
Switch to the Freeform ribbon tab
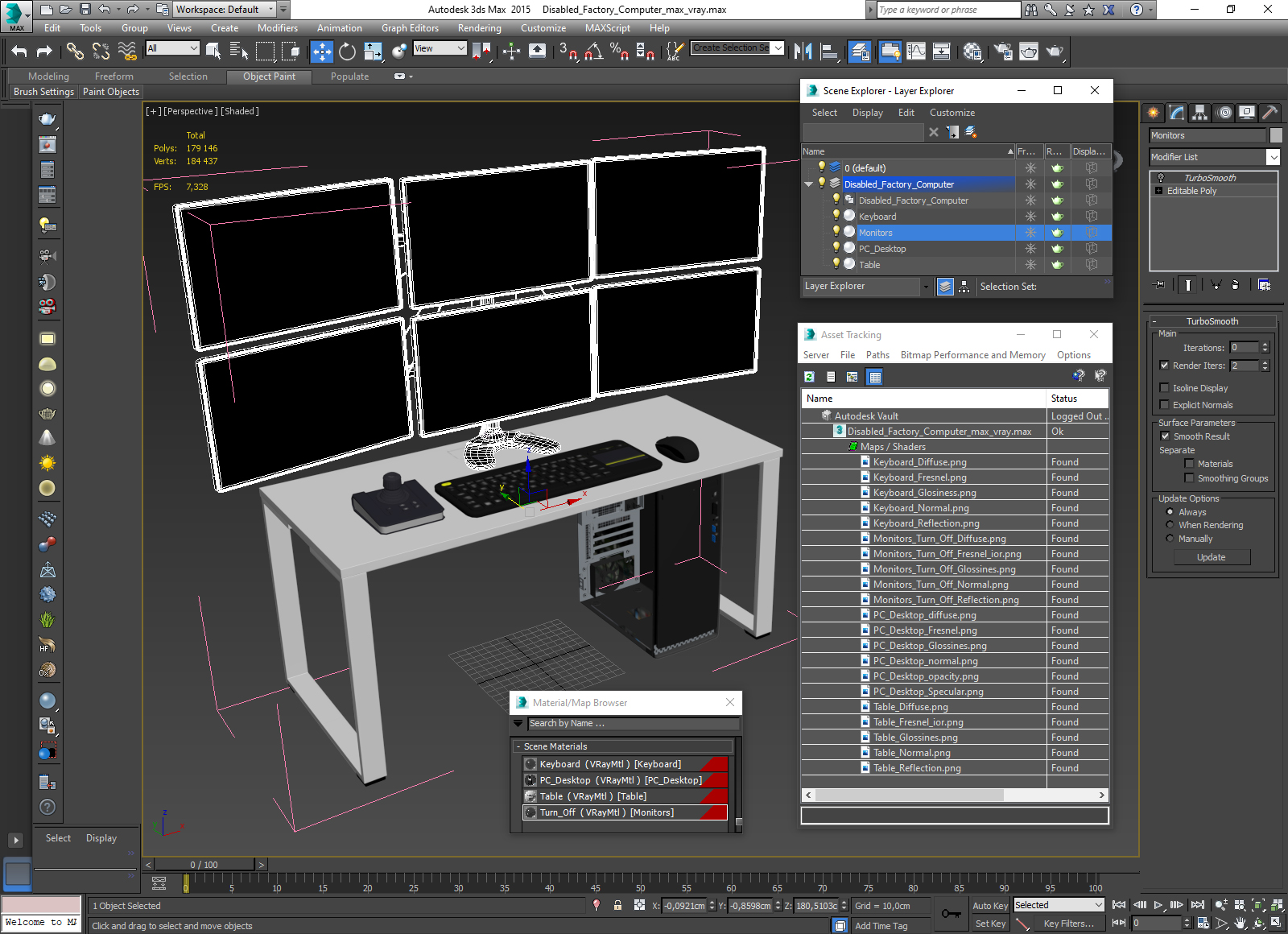click(114, 76)
